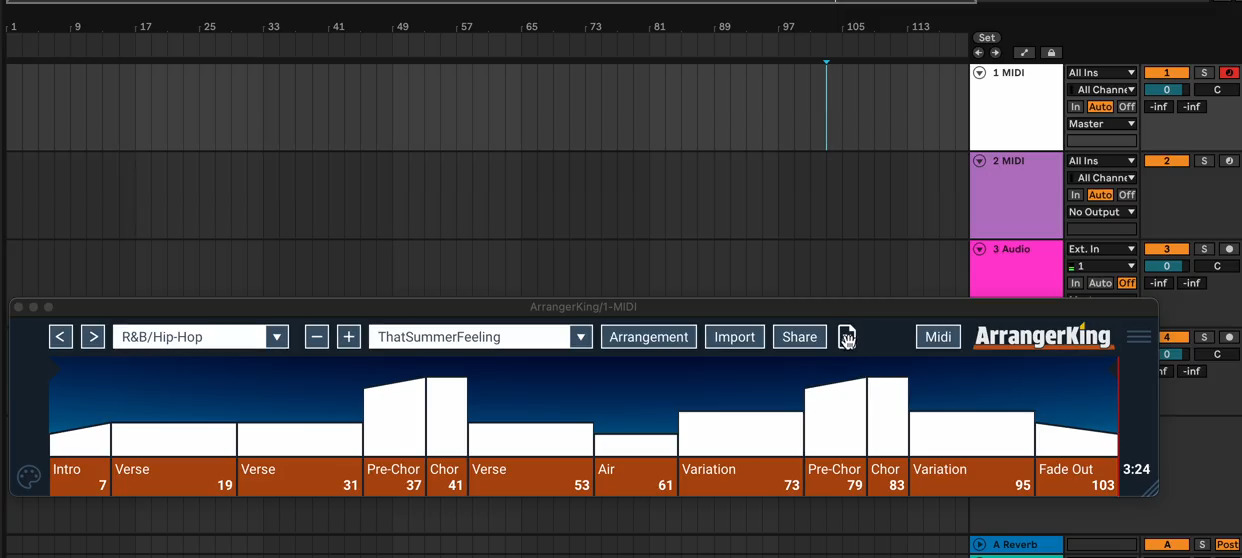The image size is (1242, 558).
Task: Click the plus button next to the template name
Action: coord(348,337)
